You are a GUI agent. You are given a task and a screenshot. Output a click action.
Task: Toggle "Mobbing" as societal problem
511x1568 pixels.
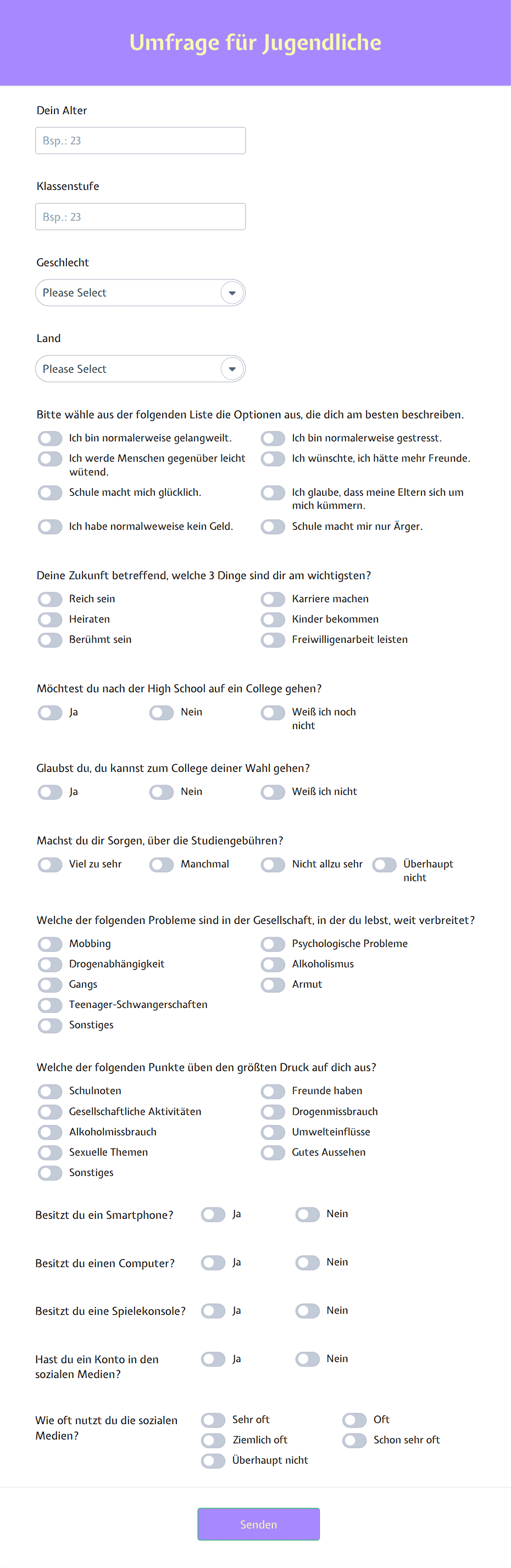[x=49, y=944]
